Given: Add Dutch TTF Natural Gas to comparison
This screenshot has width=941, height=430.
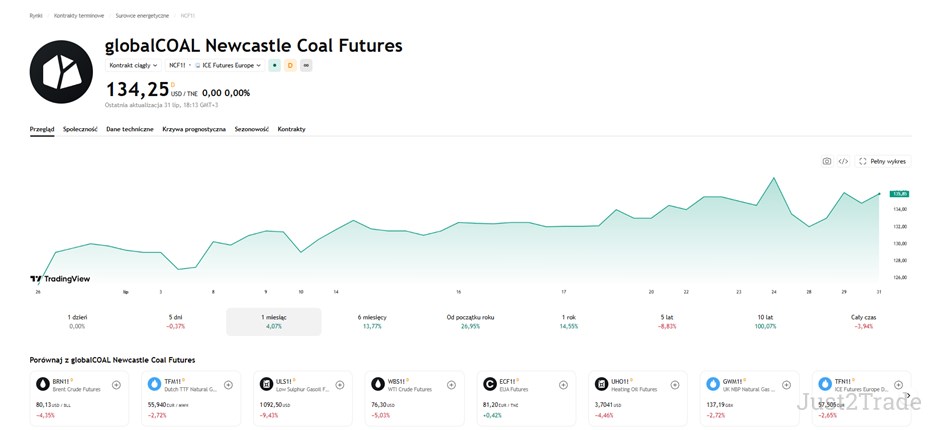Looking at the screenshot, I should pos(228,385).
